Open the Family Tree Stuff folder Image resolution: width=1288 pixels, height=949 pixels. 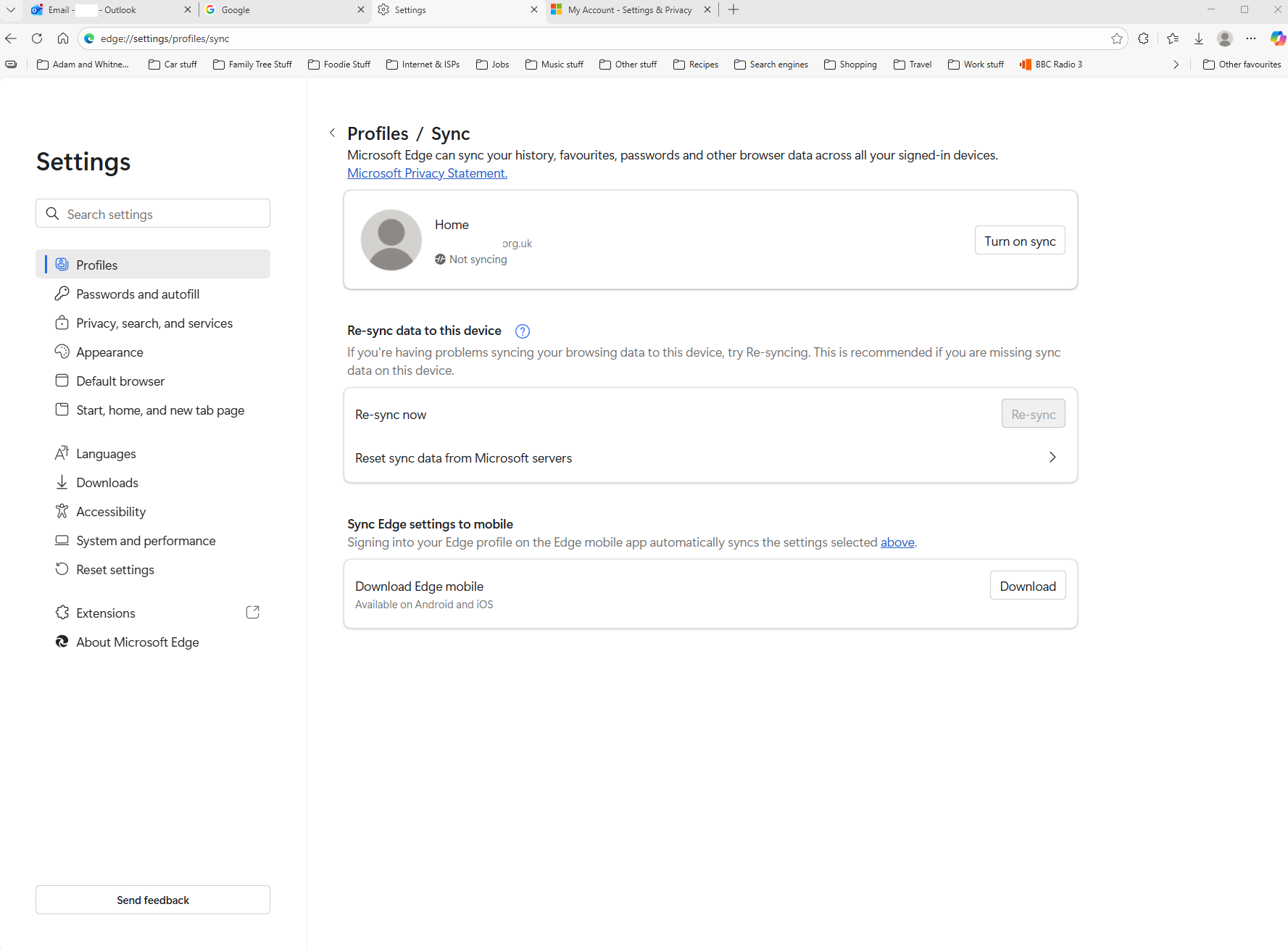[252, 65]
